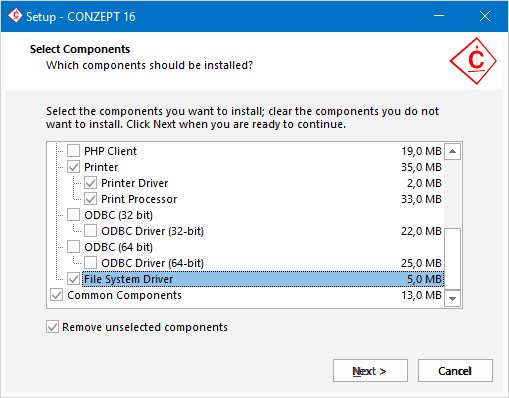The image size is (509, 398).
Task: Click the CONZEPT 16 diamond logo
Action: coord(473,61)
